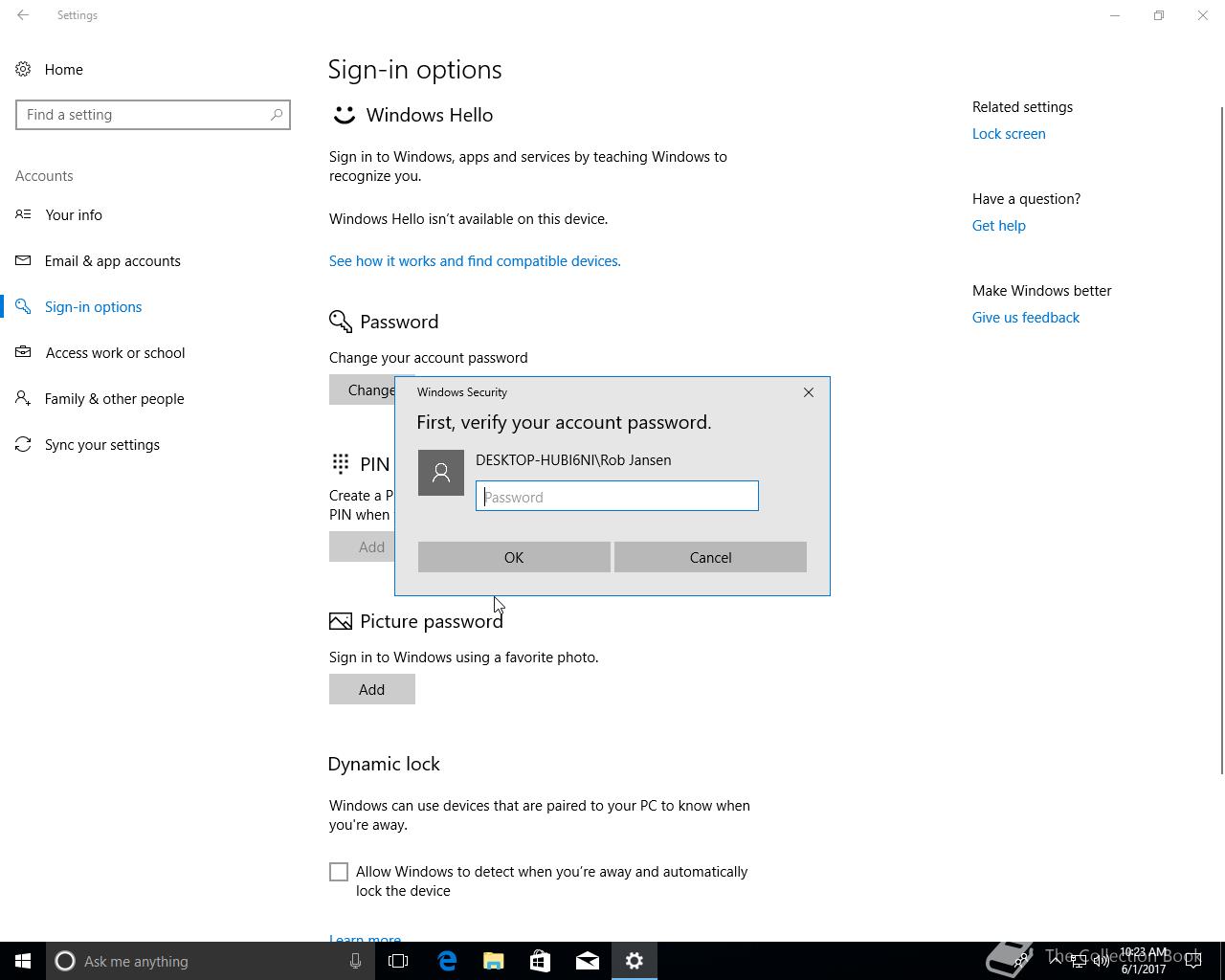The width and height of the screenshot is (1225, 980).
Task: Click the Access work or school briefcase icon
Action: [23, 352]
